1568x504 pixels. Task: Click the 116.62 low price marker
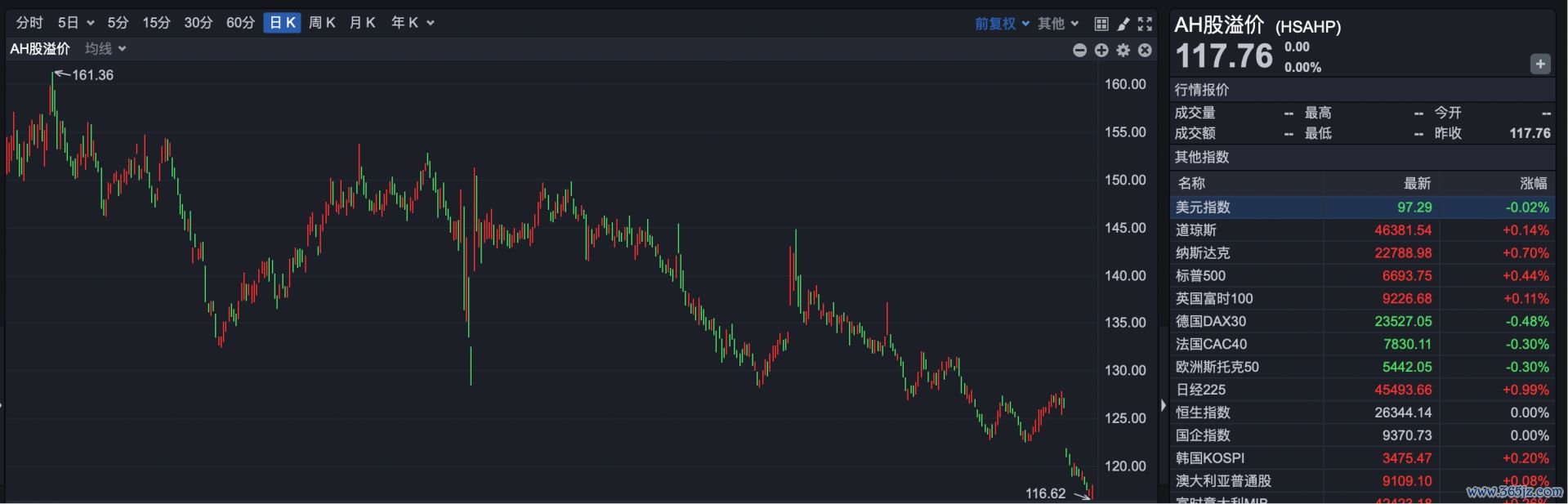(x=1046, y=493)
